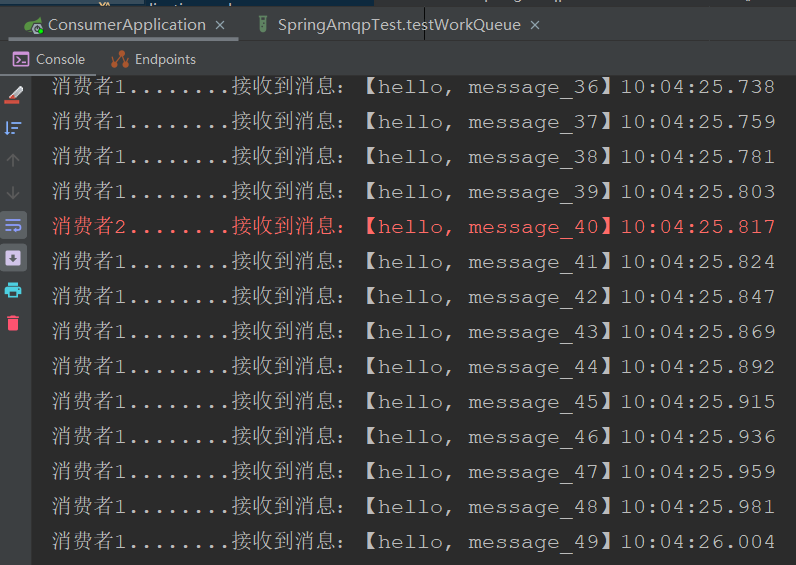Open the Endpoints tab
This screenshot has width=796, height=565.
click(x=153, y=59)
